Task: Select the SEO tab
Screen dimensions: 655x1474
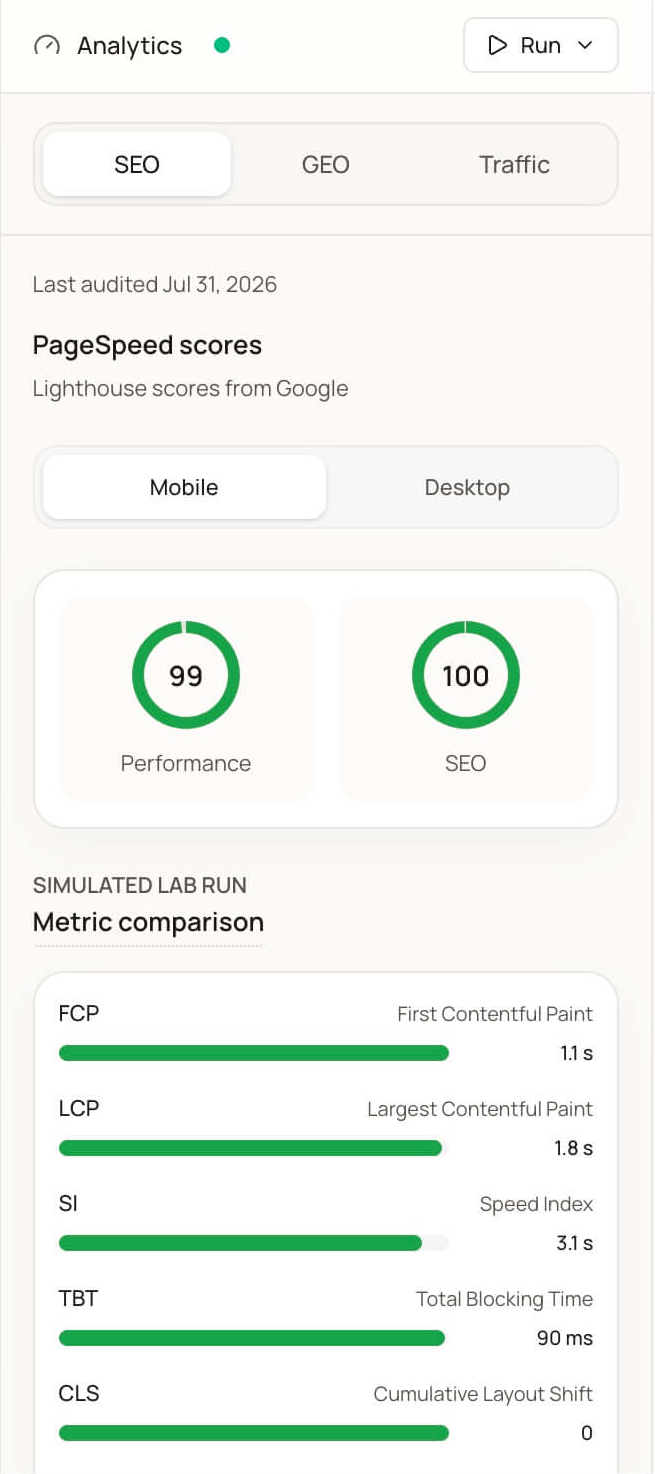Action: point(137,164)
